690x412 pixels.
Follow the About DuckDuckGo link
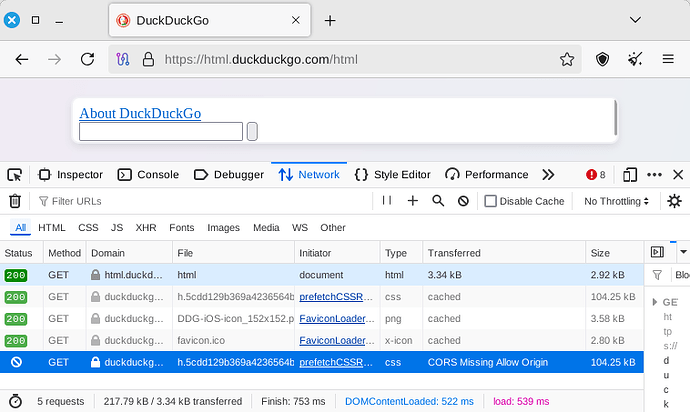point(140,113)
